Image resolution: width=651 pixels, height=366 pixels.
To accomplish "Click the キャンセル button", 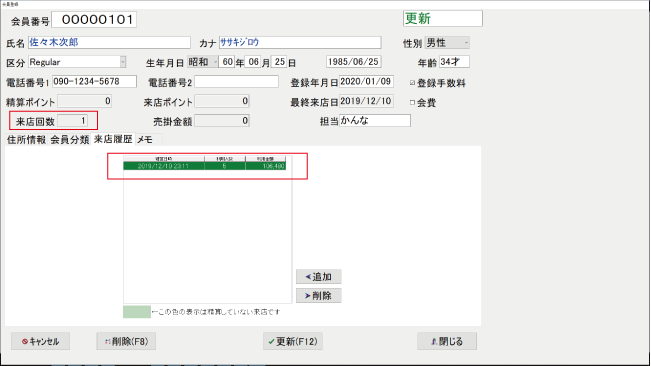I will point(40,341).
